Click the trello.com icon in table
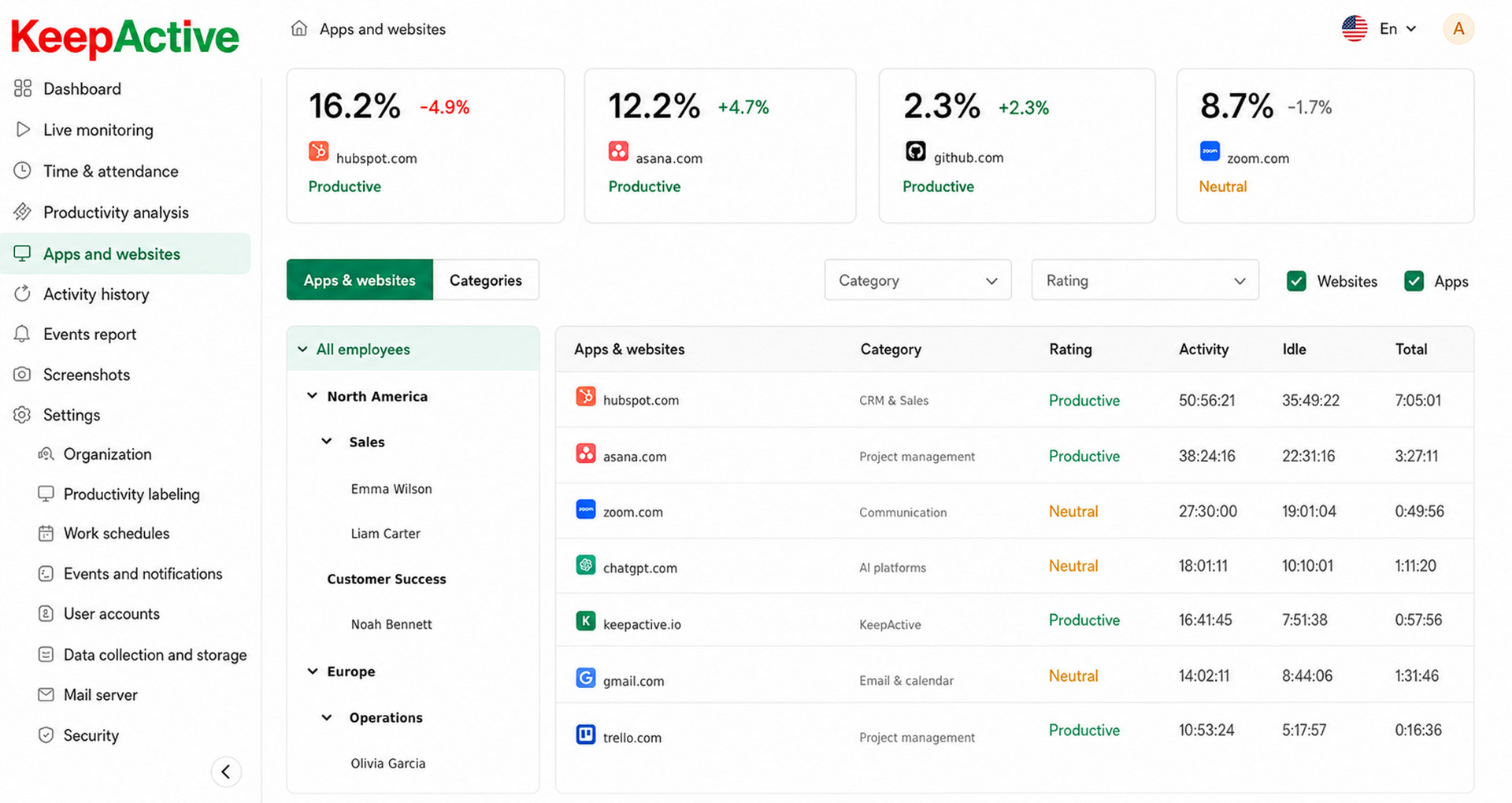This screenshot has height=803, width=1512. point(586,735)
